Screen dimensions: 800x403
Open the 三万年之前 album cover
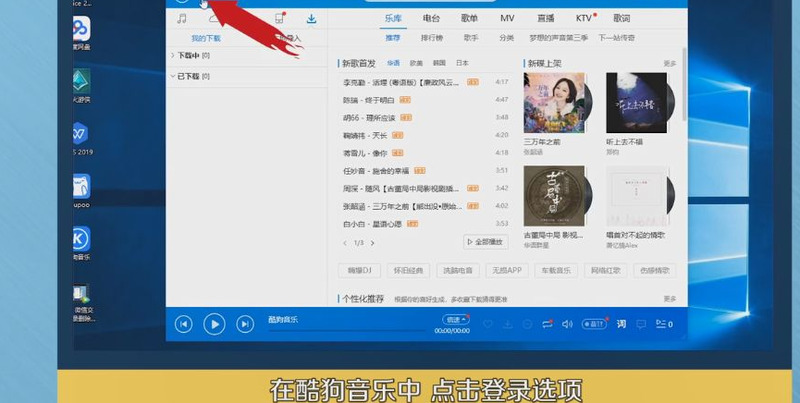click(554, 103)
